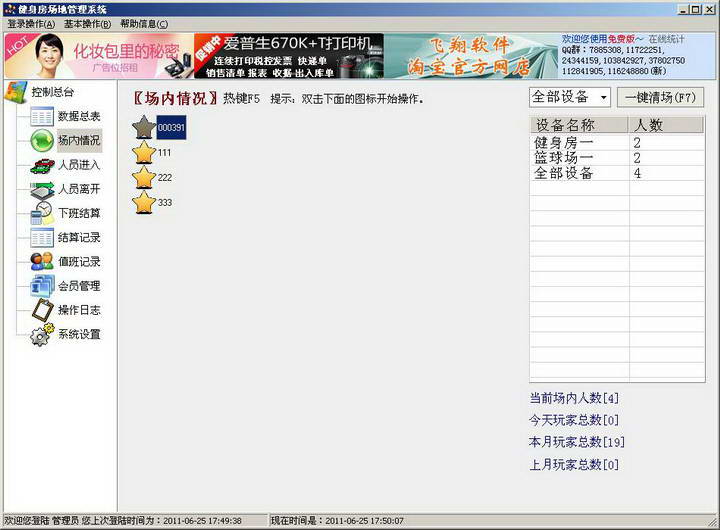Select the green 场内情况 globe icon

(x=42, y=140)
